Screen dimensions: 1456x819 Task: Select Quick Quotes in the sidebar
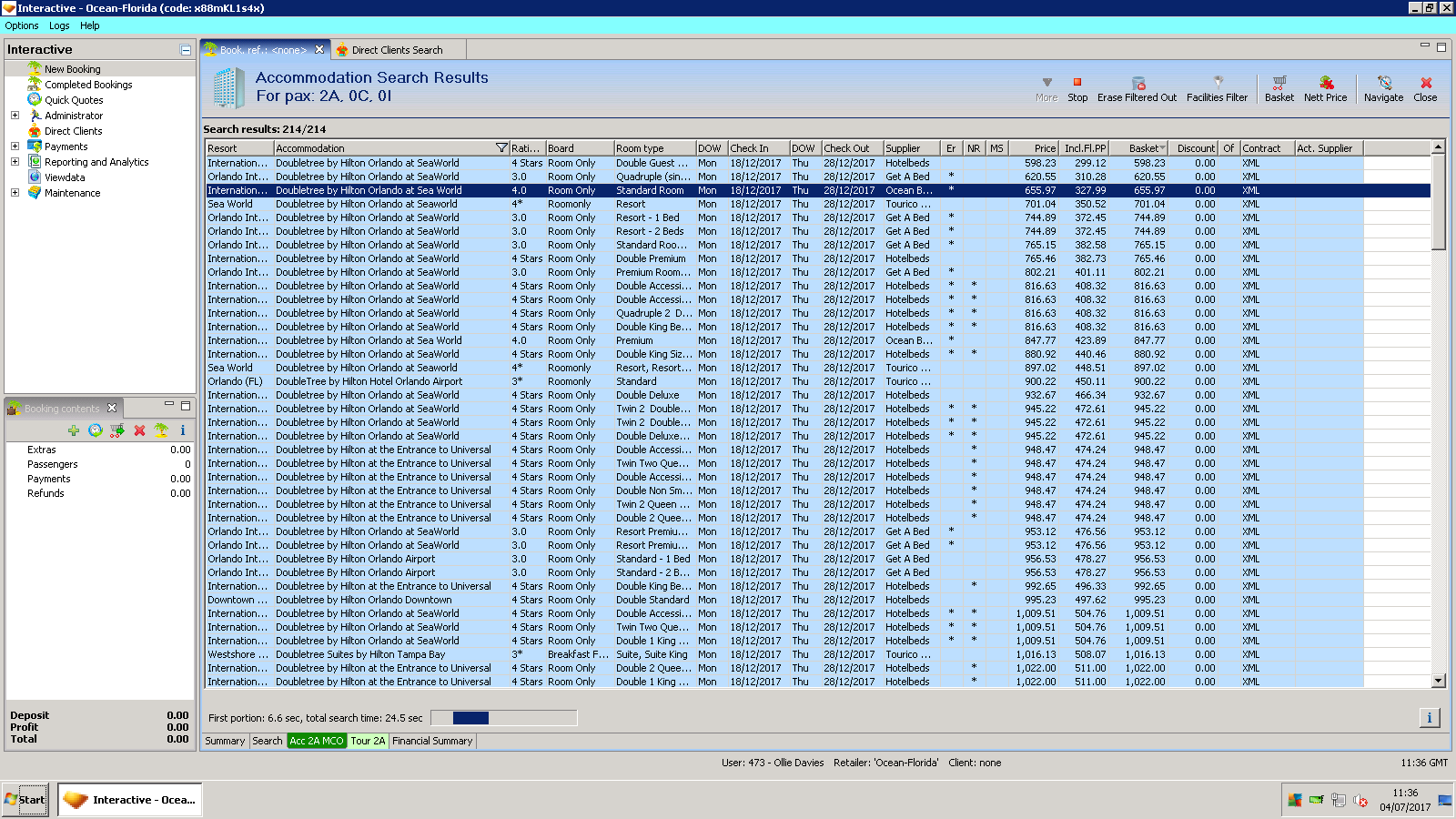74,100
